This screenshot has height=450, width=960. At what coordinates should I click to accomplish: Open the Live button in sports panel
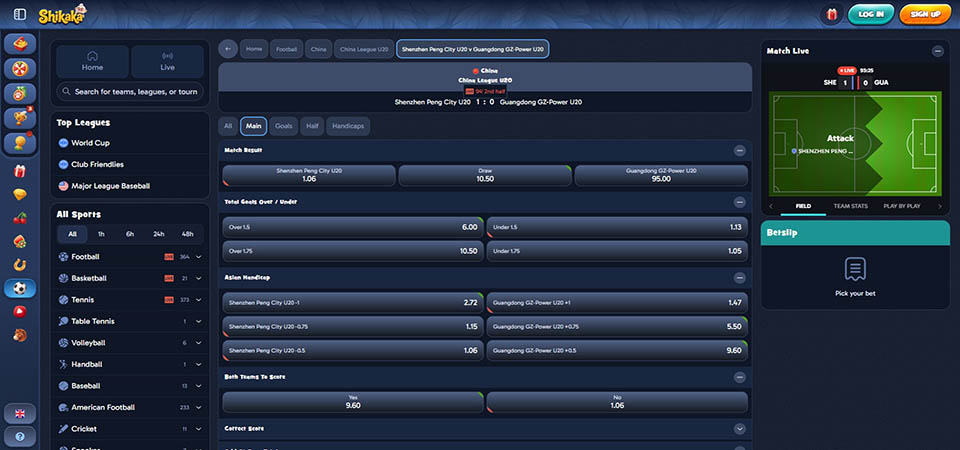(x=168, y=61)
